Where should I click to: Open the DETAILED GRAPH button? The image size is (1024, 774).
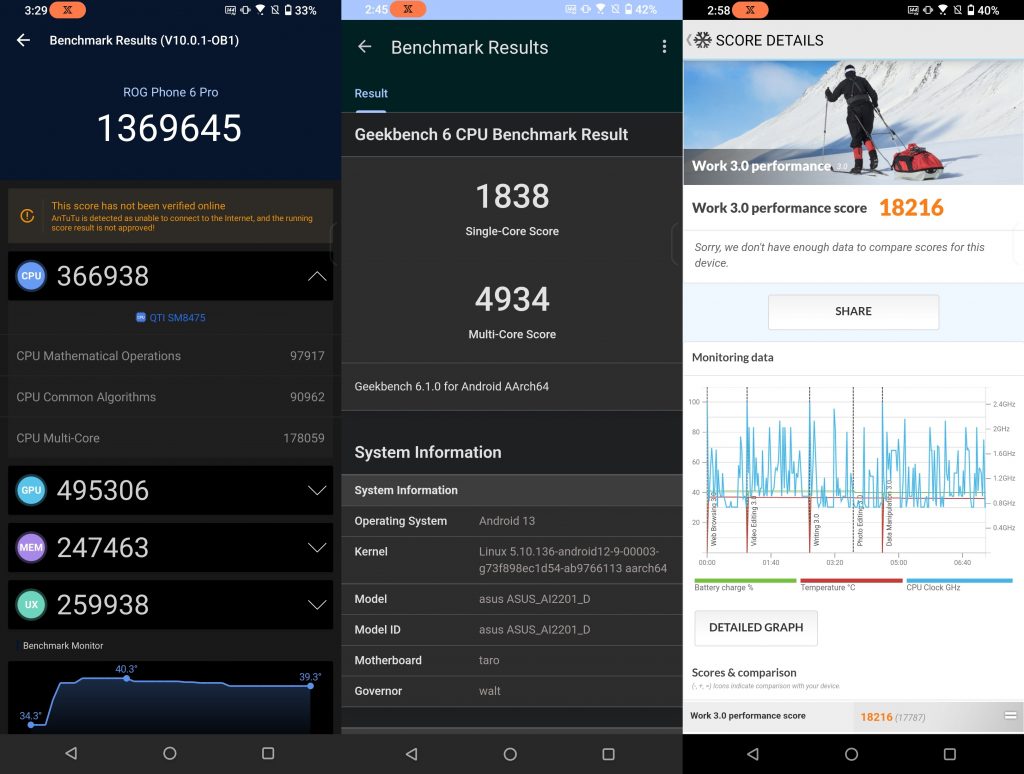[x=756, y=628]
